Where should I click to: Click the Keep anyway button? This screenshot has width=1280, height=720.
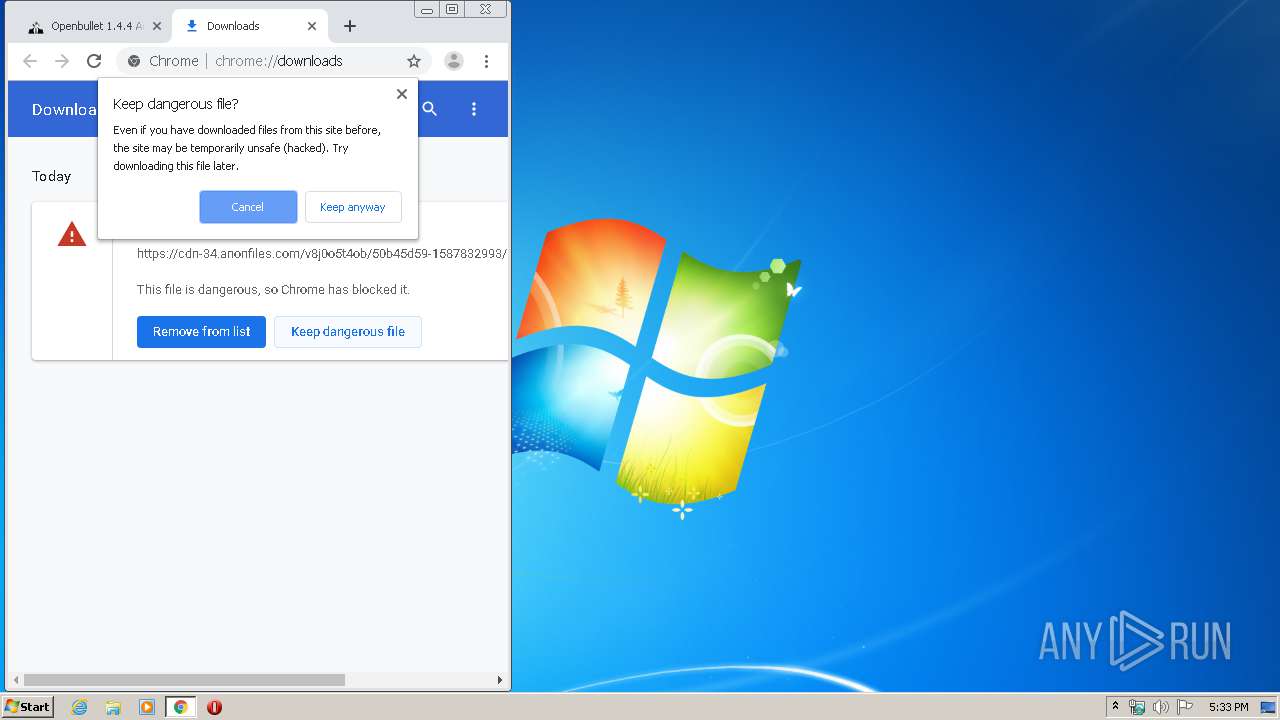(353, 207)
